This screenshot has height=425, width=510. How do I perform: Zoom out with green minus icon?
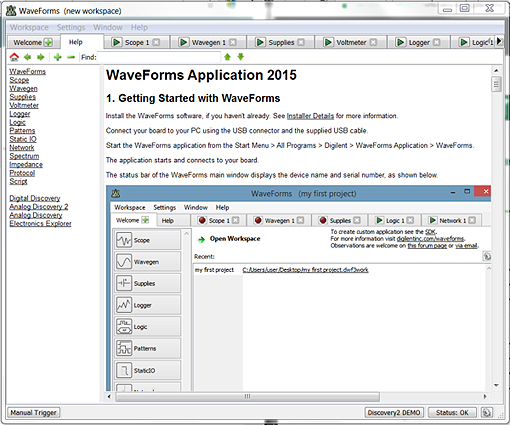pyautogui.click(x=71, y=57)
